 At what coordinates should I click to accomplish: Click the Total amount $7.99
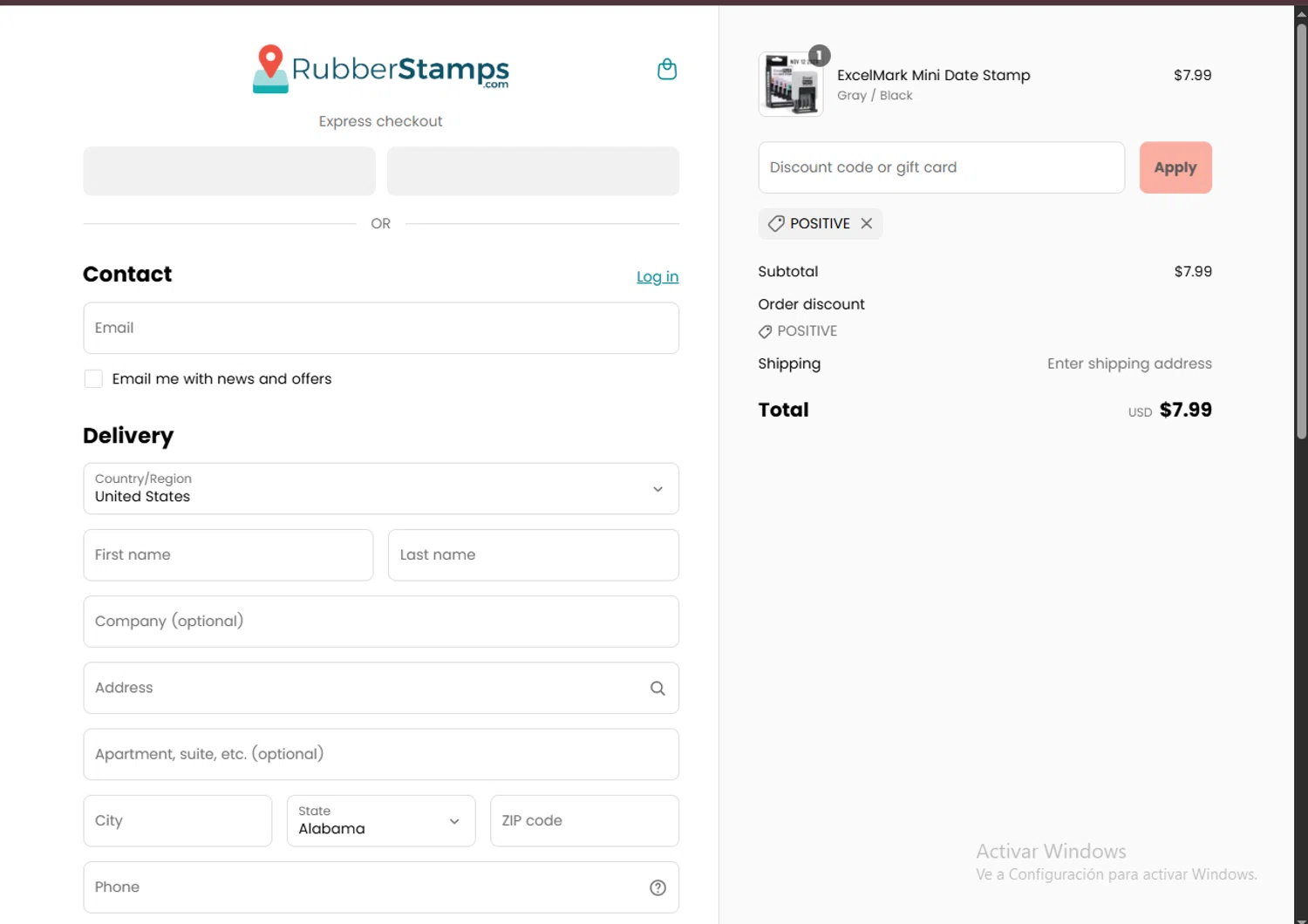point(1186,410)
